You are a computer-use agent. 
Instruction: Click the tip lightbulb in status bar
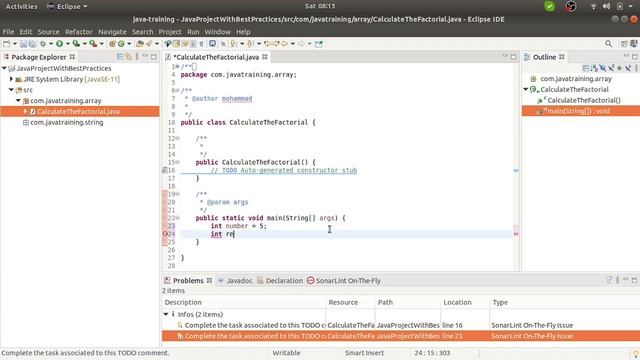pos(636,353)
